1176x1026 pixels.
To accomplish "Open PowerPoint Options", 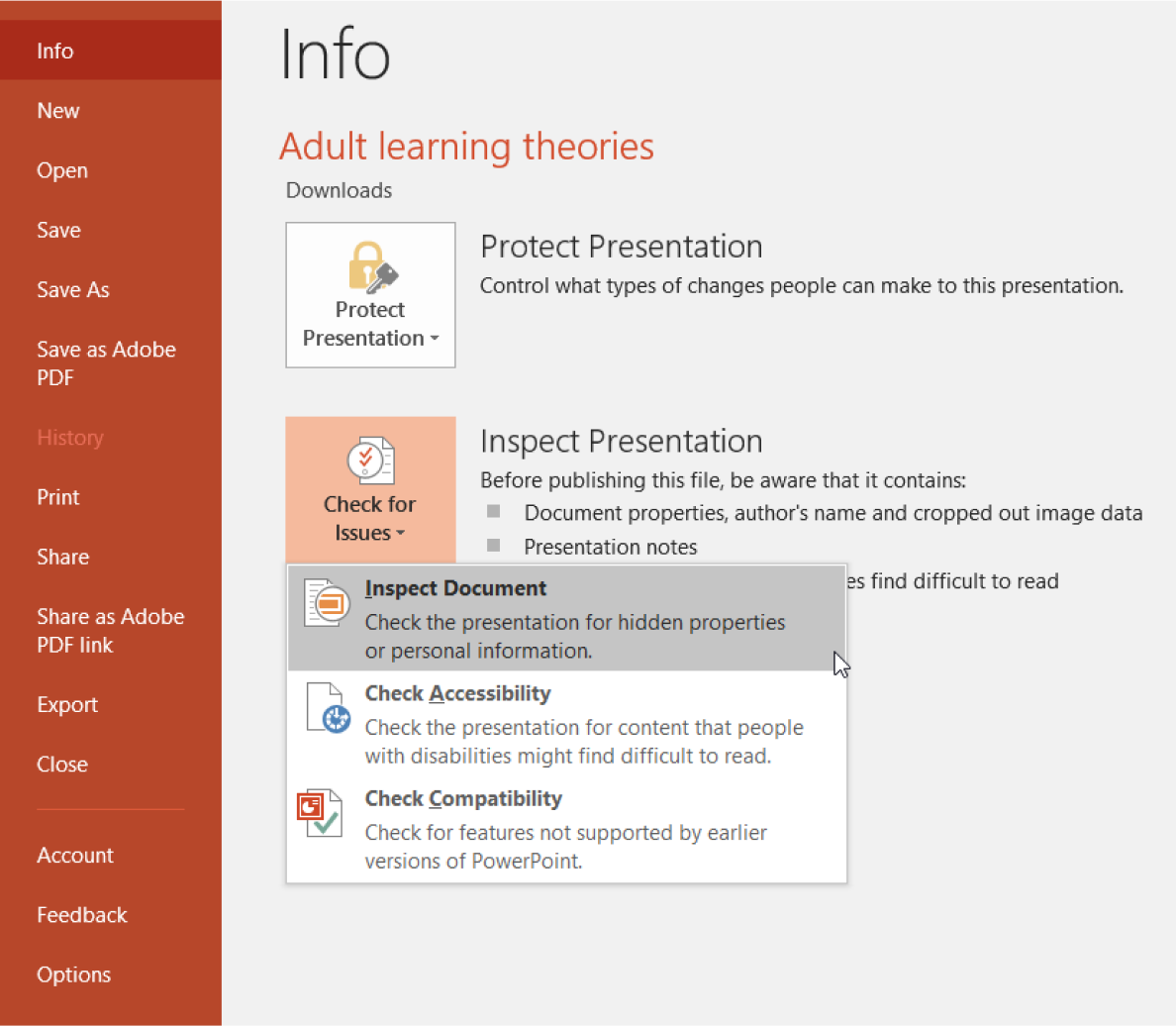I will click(110, 975).
